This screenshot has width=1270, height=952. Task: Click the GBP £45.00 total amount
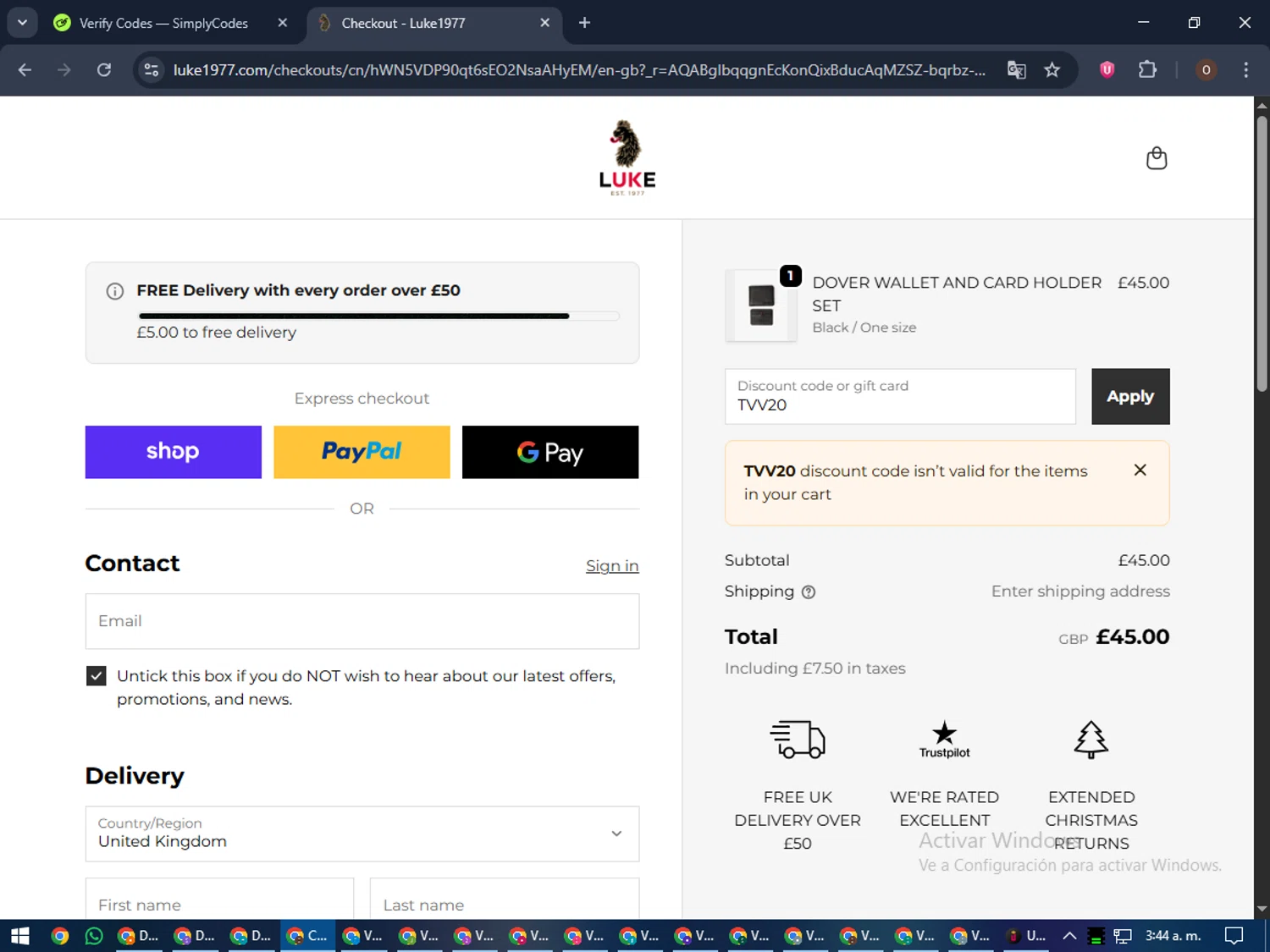click(1113, 637)
